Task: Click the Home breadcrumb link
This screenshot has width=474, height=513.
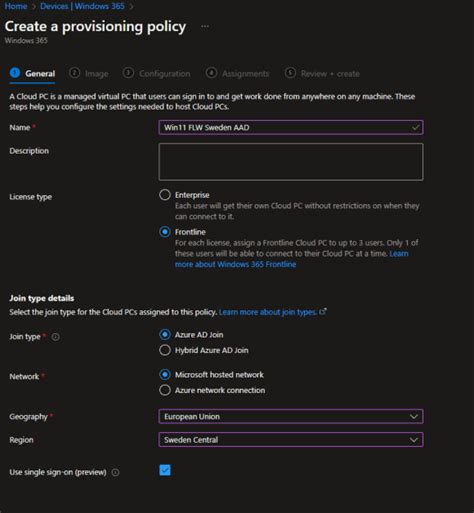Action: point(16,6)
